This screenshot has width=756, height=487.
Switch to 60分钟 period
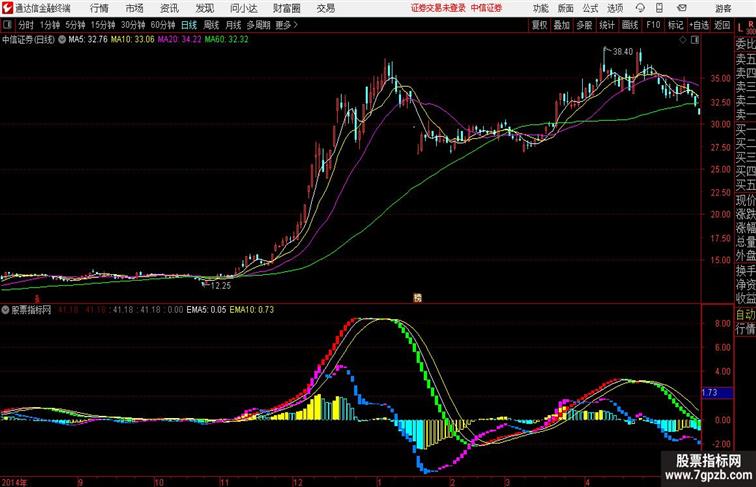162,25
